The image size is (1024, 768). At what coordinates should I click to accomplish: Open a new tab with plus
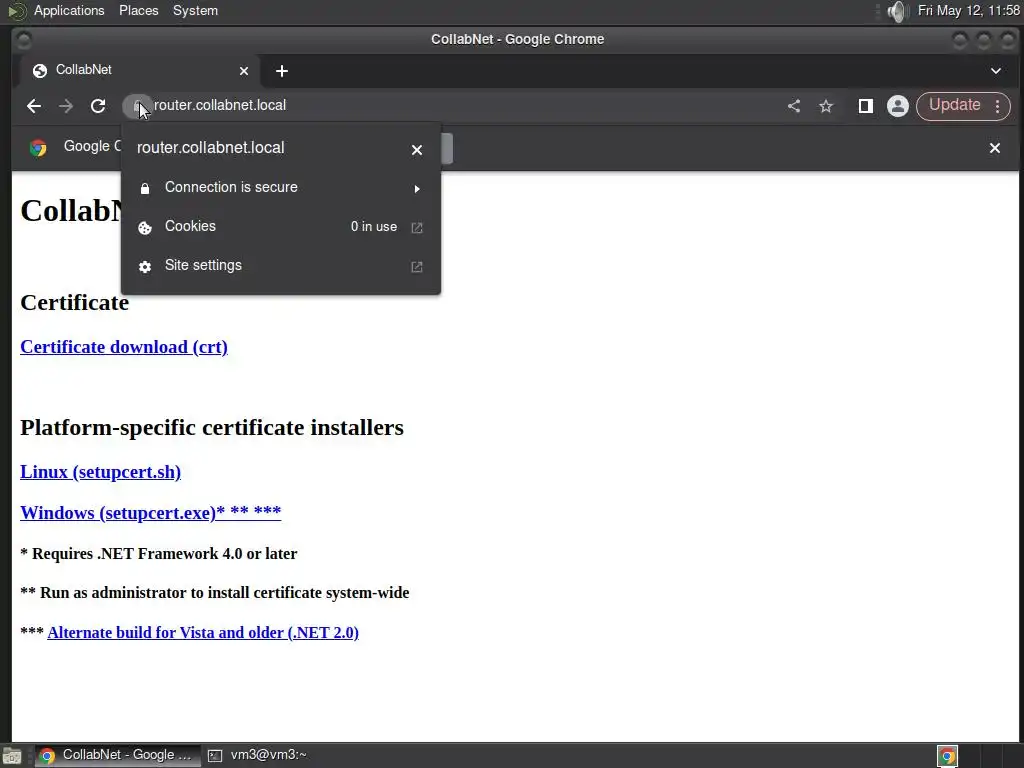[281, 71]
